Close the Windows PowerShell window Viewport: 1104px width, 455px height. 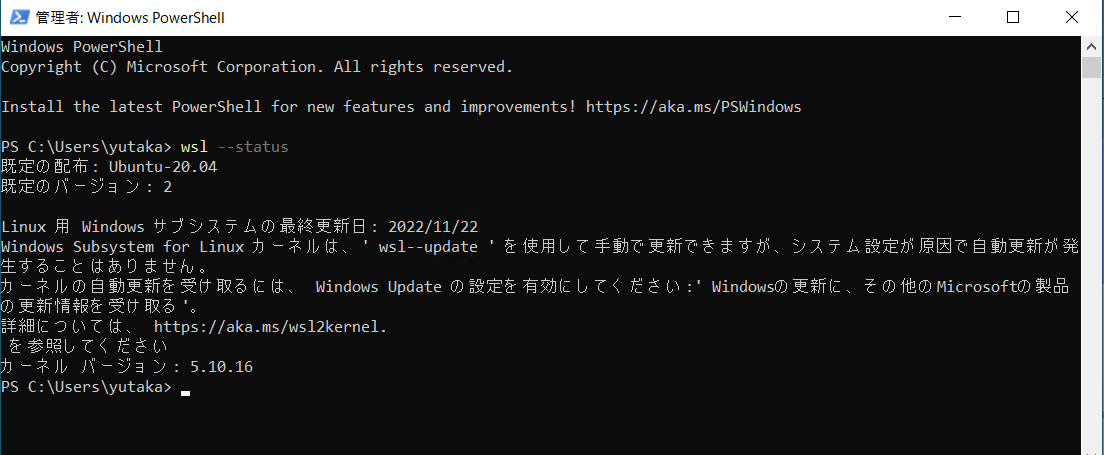coord(1071,18)
